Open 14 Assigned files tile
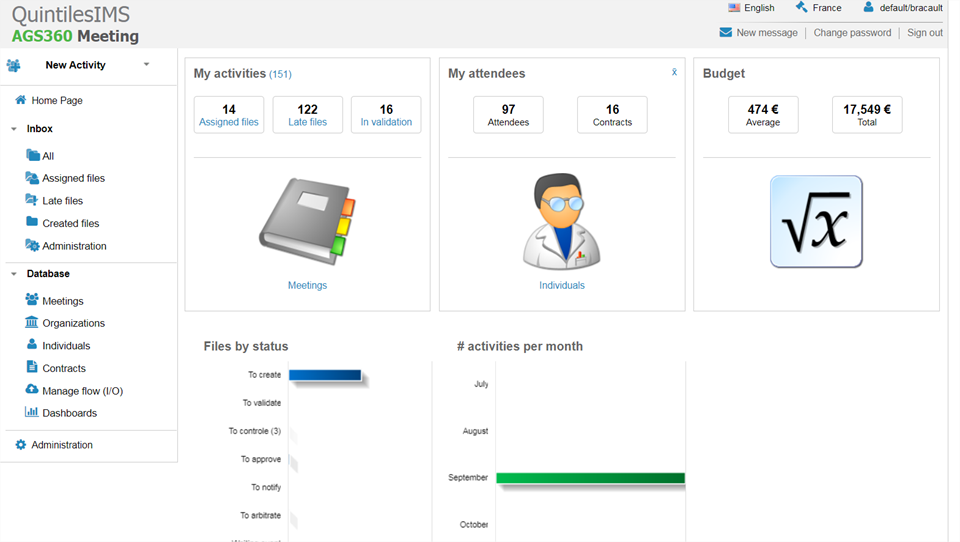Viewport: 960px width, 542px height. point(229,115)
